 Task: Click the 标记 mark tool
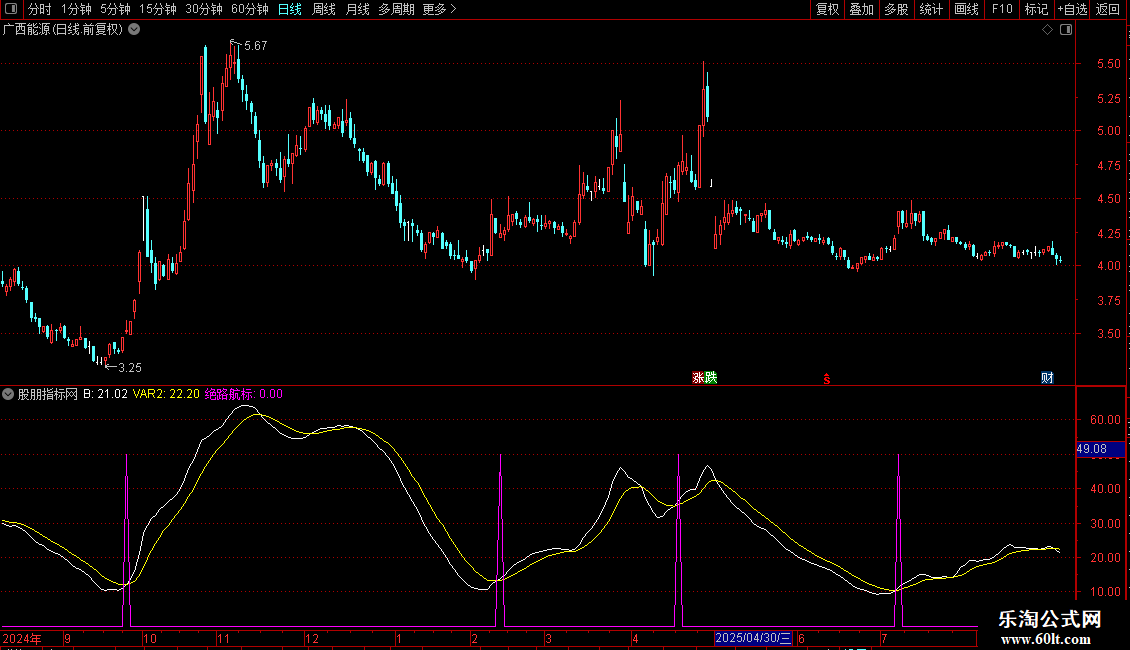[1036, 10]
